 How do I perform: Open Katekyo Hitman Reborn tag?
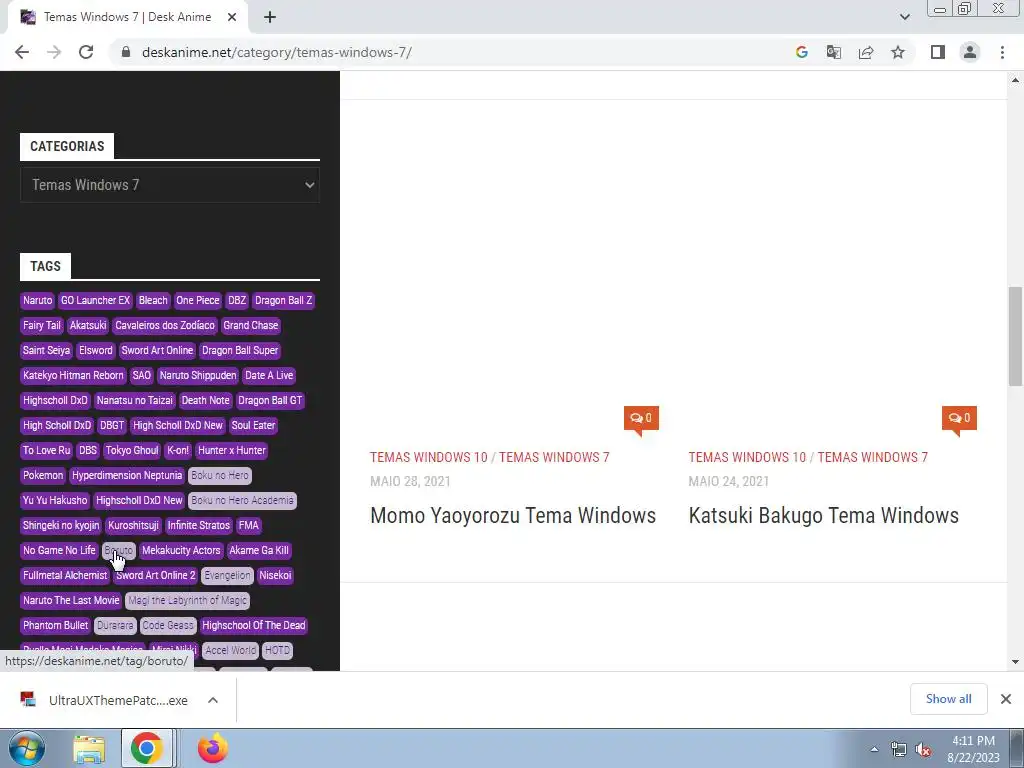point(73,376)
